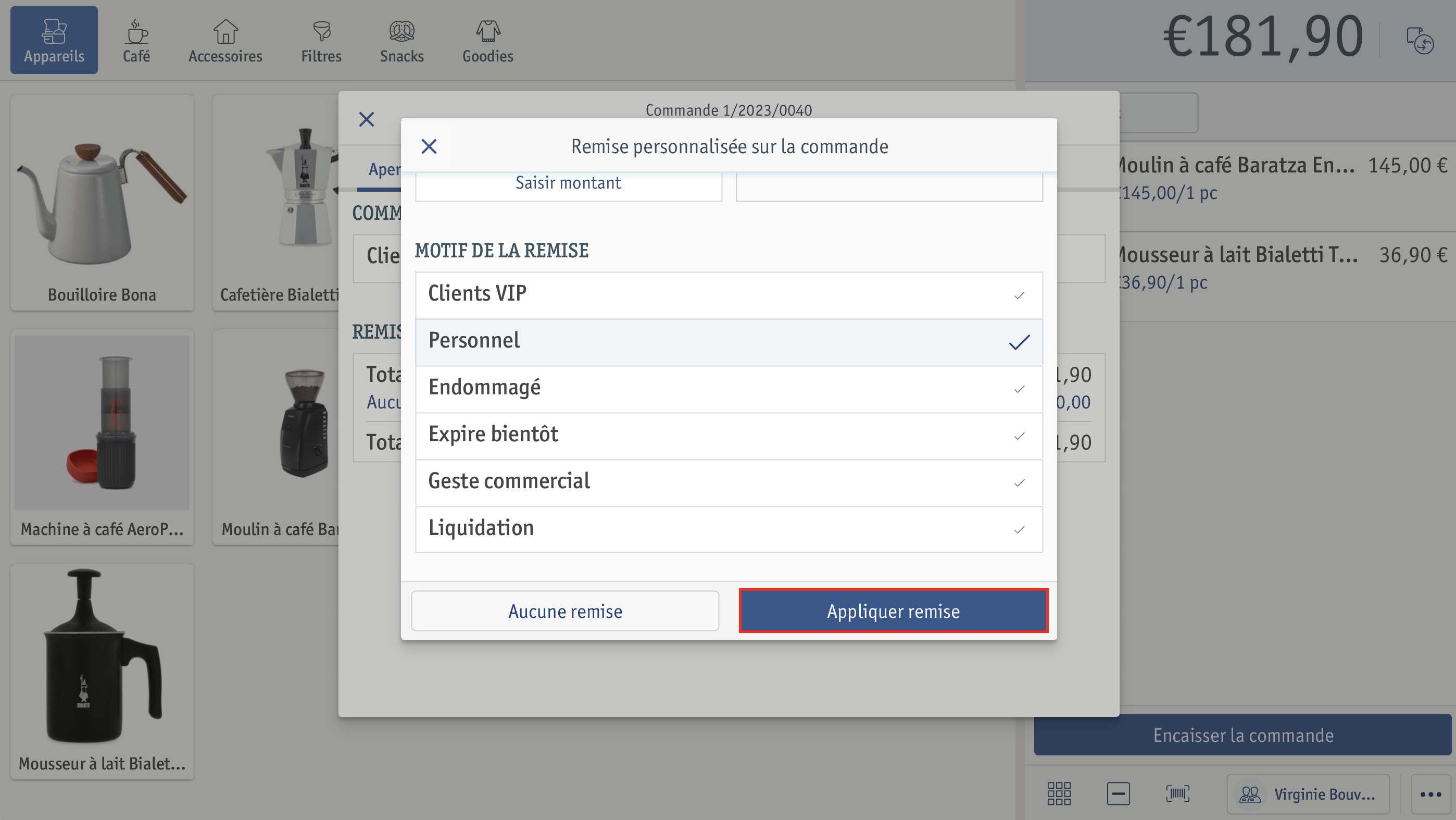Click Encaisser la commande button
This screenshot has width=1456, height=820.
coord(1242,735)
